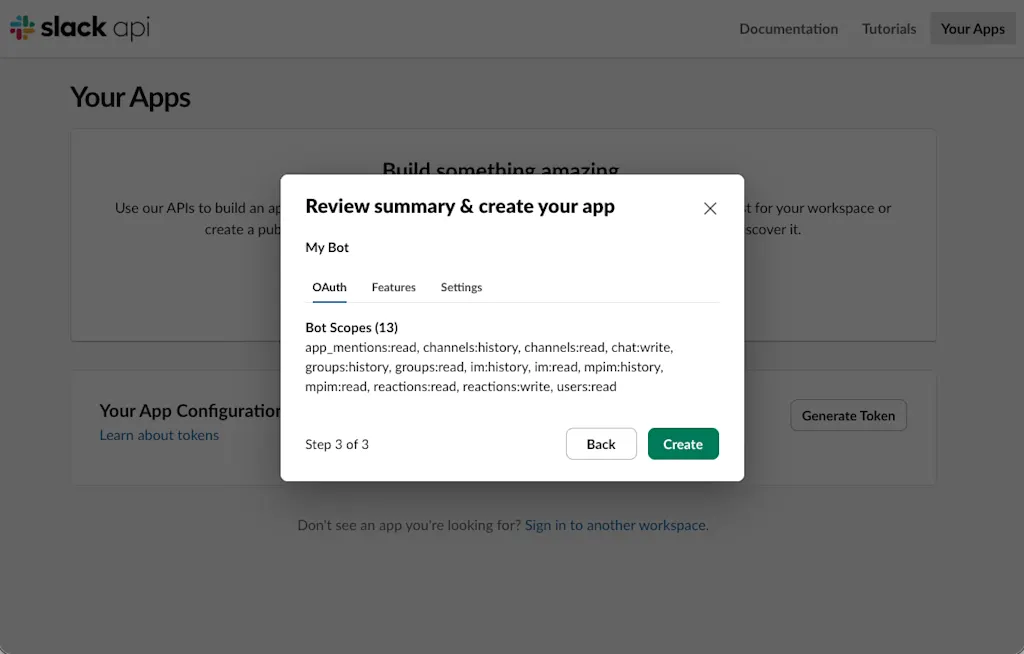Viewport: 1024px width, 654px height.
Task: Switch to the Settings tab
Action: 461,287
